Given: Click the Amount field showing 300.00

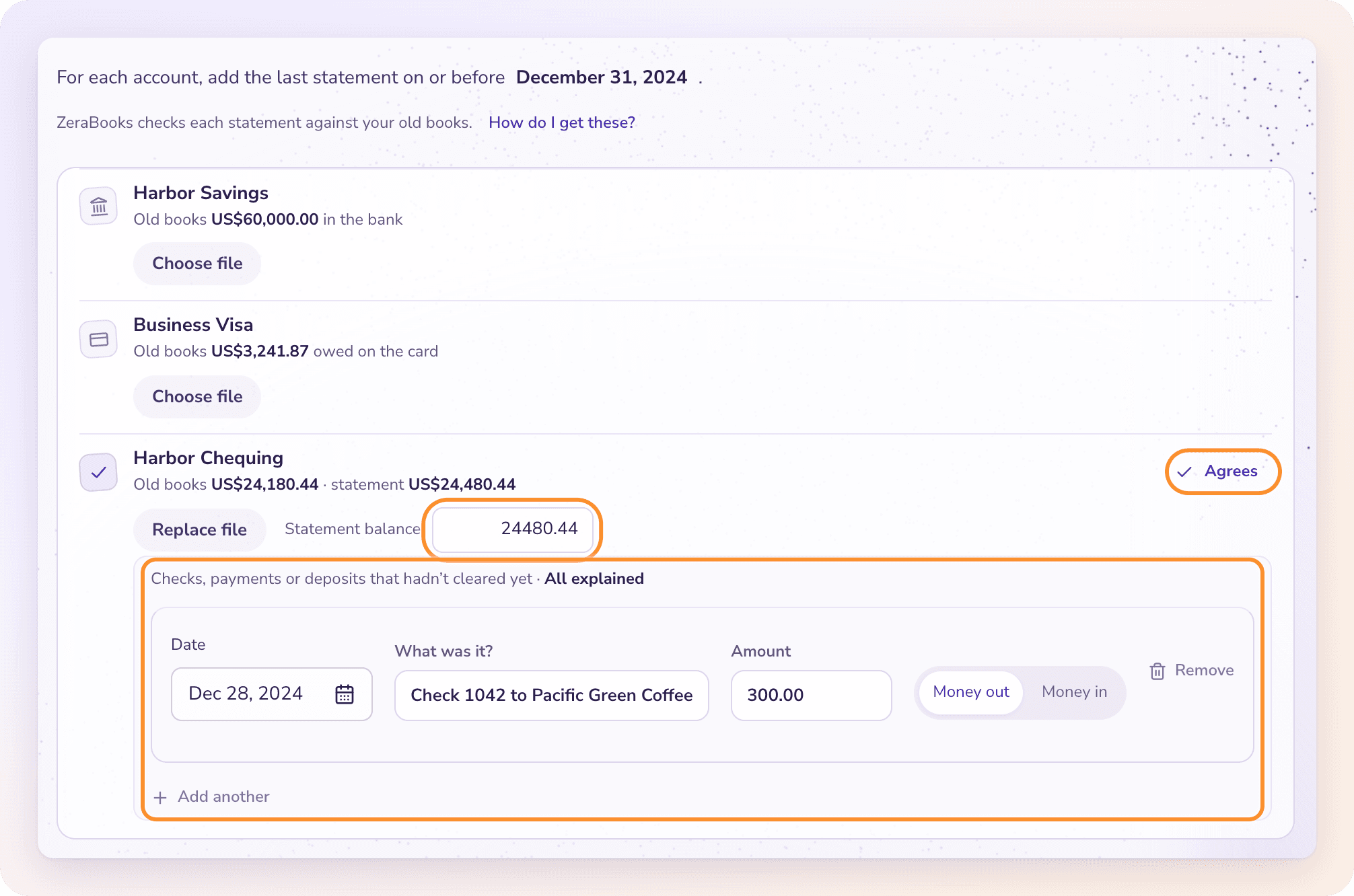Looking at the screenshot, I should [x=812, y=696].
